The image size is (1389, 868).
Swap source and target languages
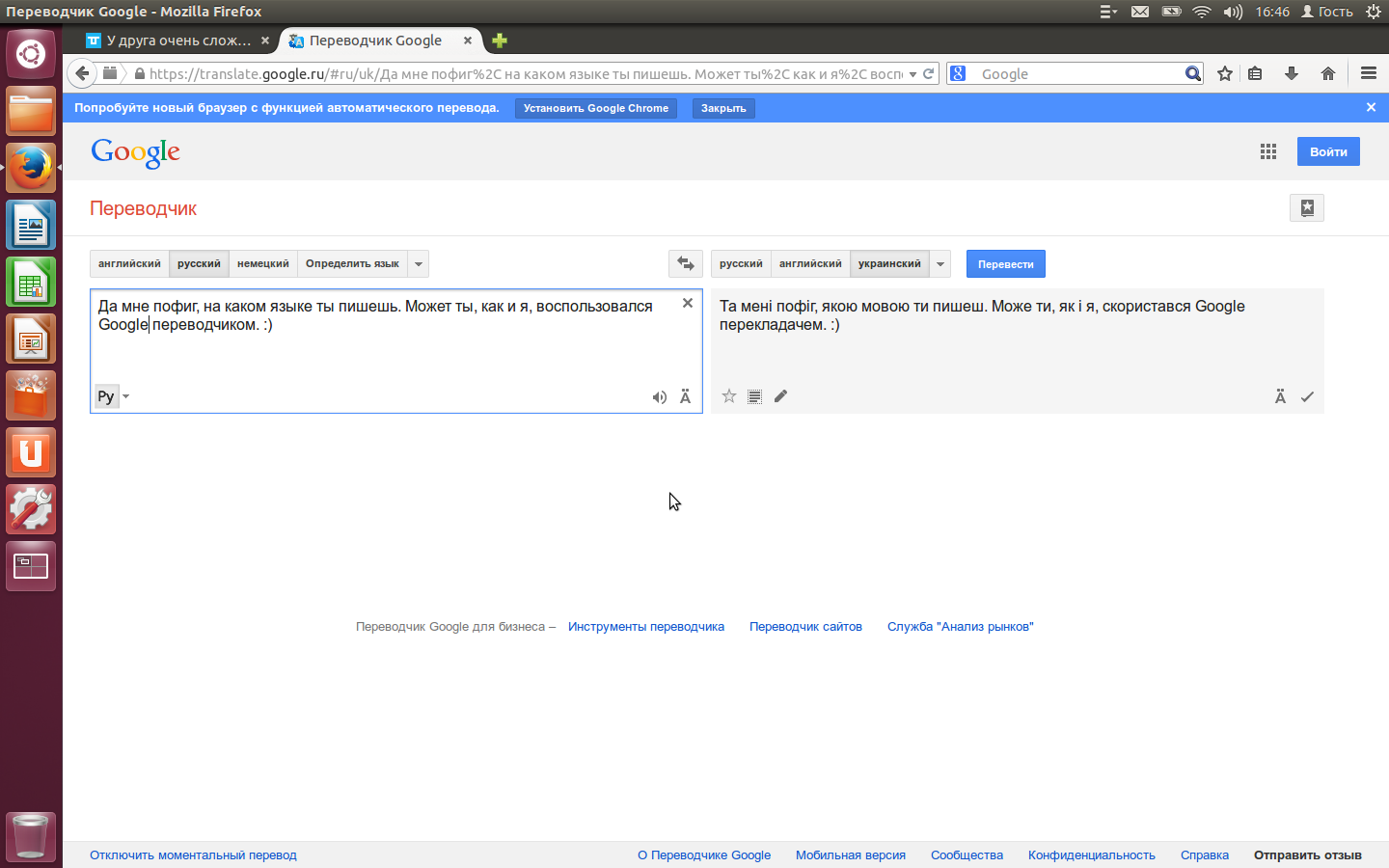click(685, 263)
